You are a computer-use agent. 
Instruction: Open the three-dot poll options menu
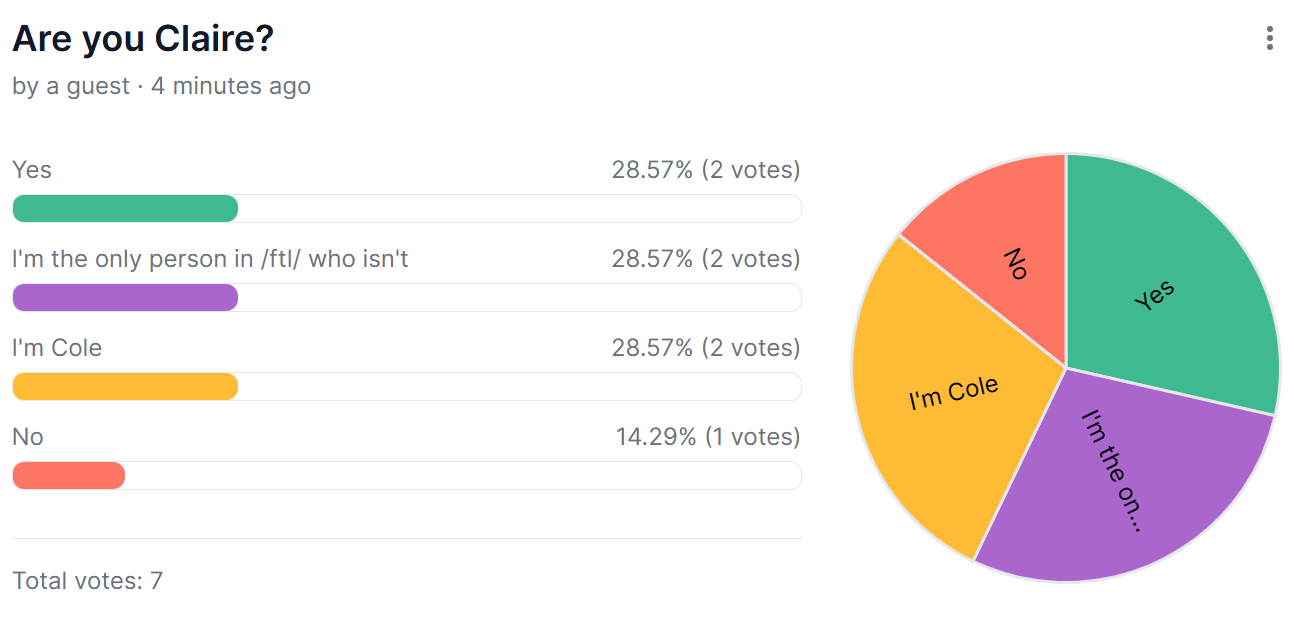pyautogui.click(x=1269, y=39)
